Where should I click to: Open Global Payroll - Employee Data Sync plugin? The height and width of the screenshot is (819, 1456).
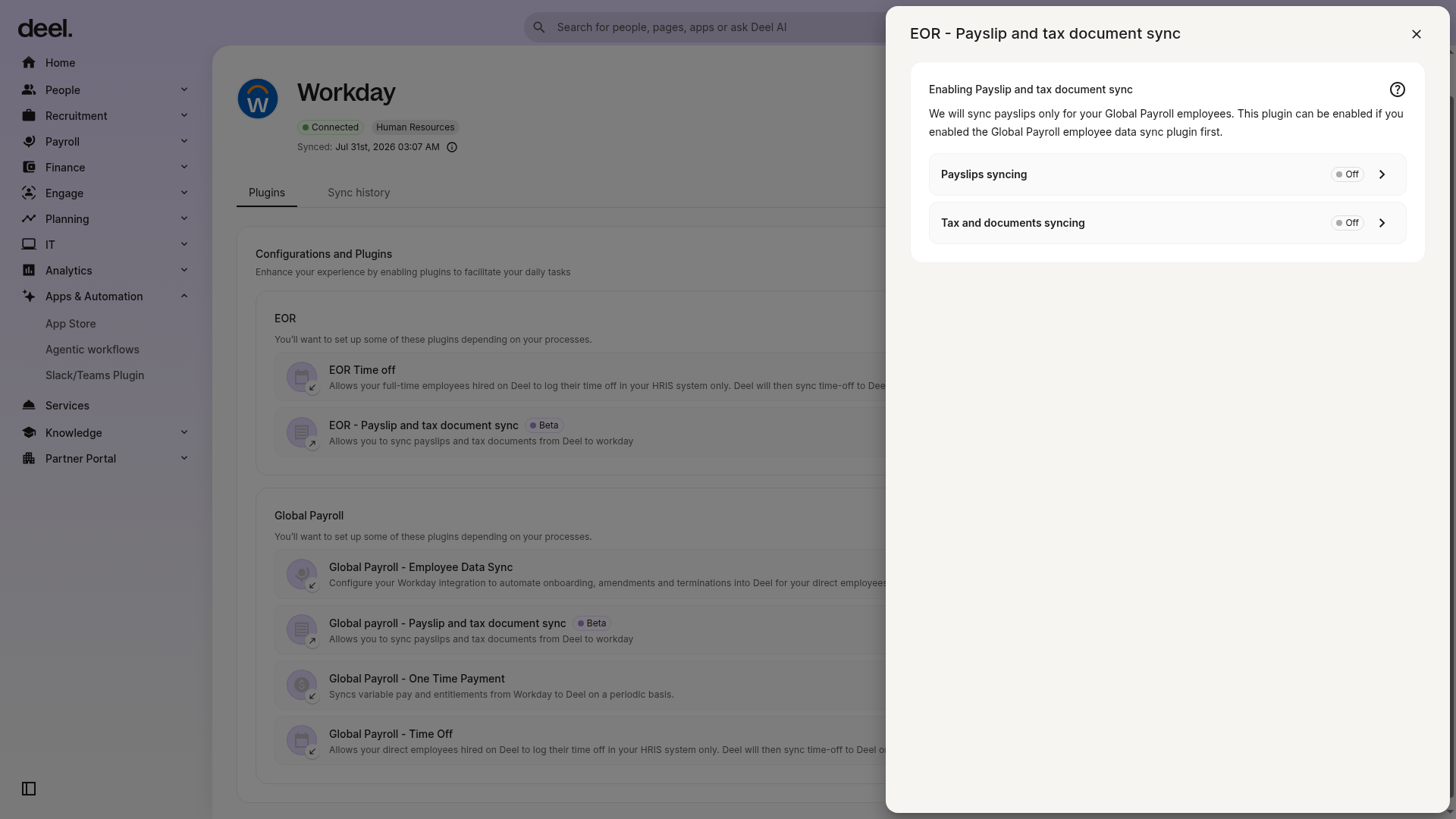point(580,574)
